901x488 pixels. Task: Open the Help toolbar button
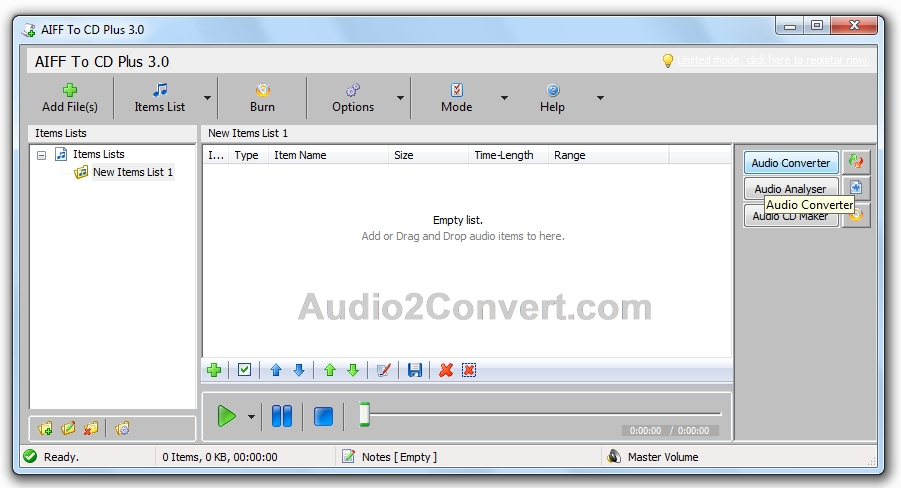pos(552,98)
